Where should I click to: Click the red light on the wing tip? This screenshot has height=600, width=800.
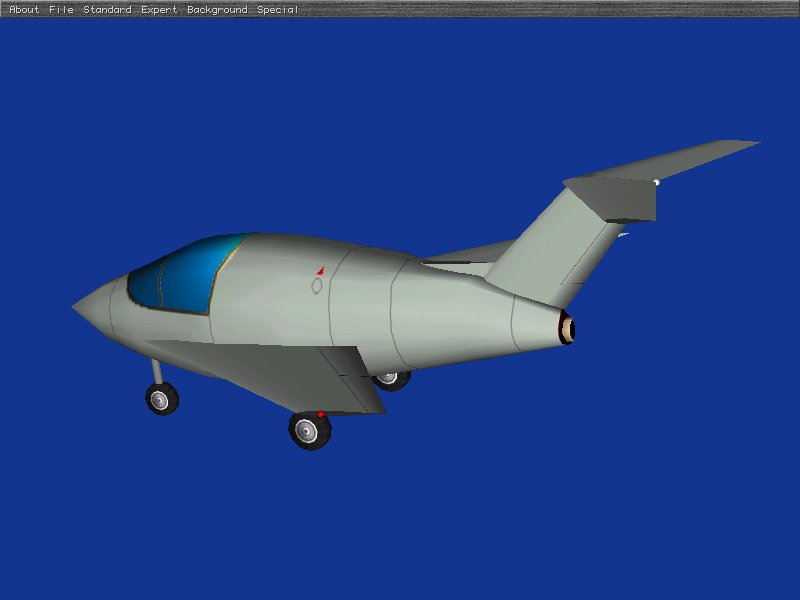(x=320, y=413)
